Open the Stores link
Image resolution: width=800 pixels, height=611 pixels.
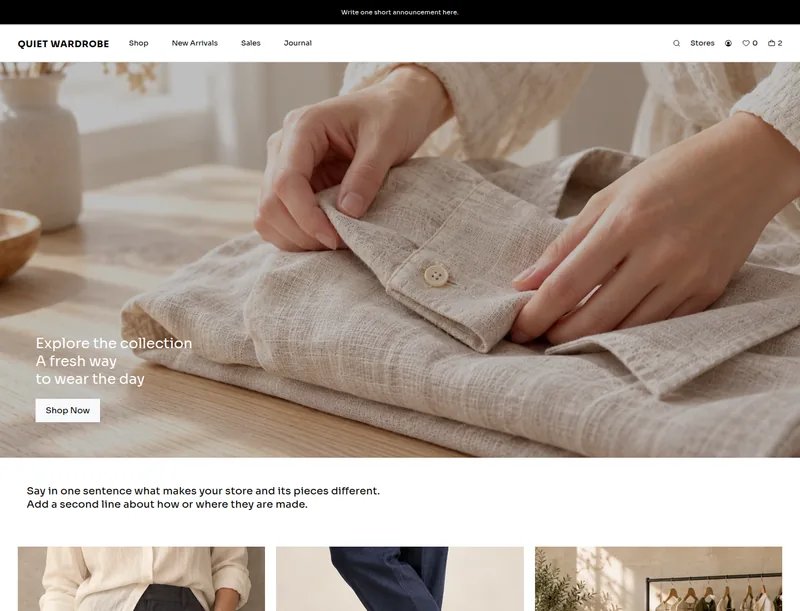[x=702, y=43]
